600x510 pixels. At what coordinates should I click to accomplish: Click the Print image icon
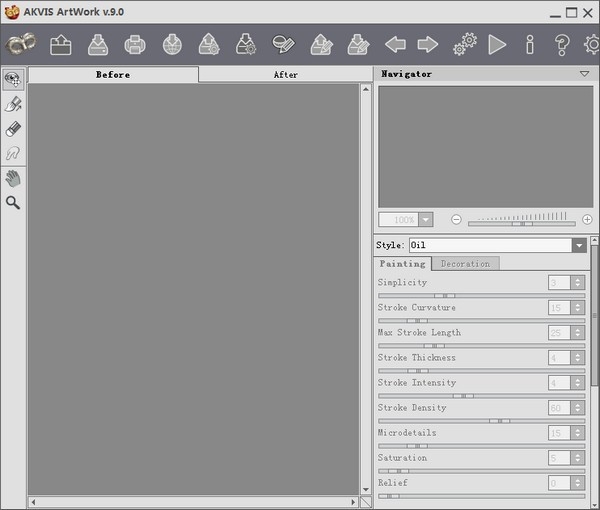tap(135, 45)
